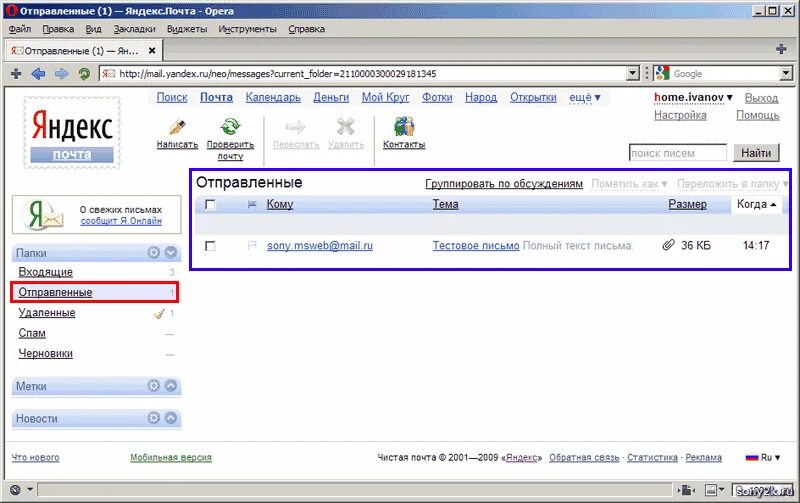Click Что нового footer link
Screen dimensions: 800x503
pyautogui.click(x=35, y=458)
